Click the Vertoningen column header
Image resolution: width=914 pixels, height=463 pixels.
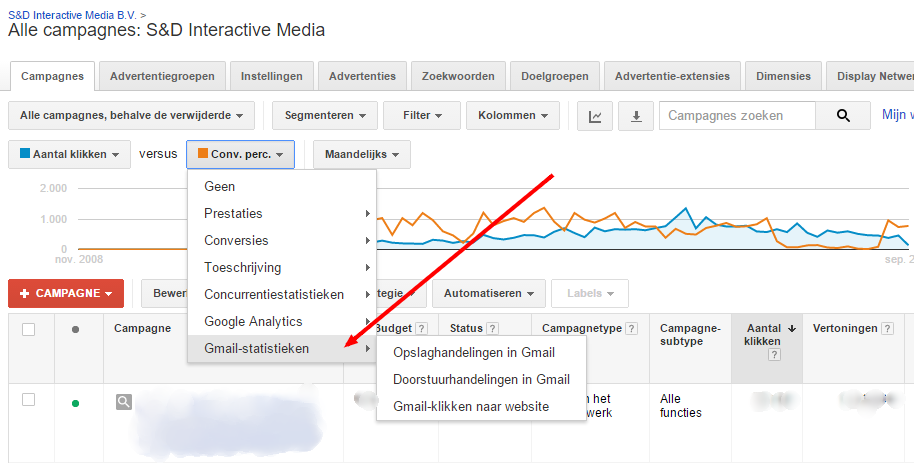click(845, 328)
